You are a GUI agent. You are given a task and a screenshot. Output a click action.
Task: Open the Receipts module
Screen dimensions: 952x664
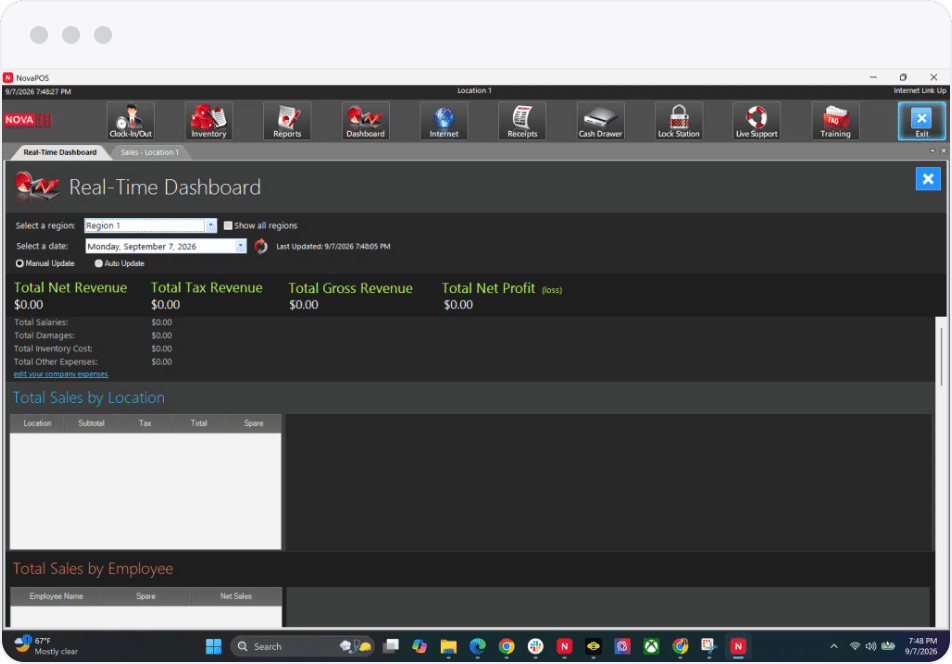point(522,121)
